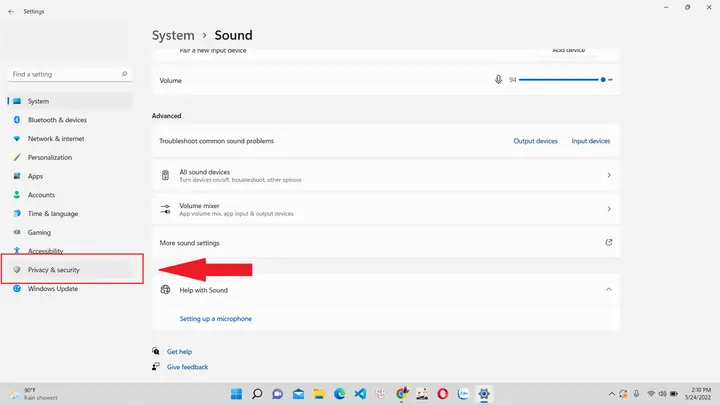The width and height of the screenshot is (720, 405).
Task: Open Windows Start menu
Action: click(236, 394)
